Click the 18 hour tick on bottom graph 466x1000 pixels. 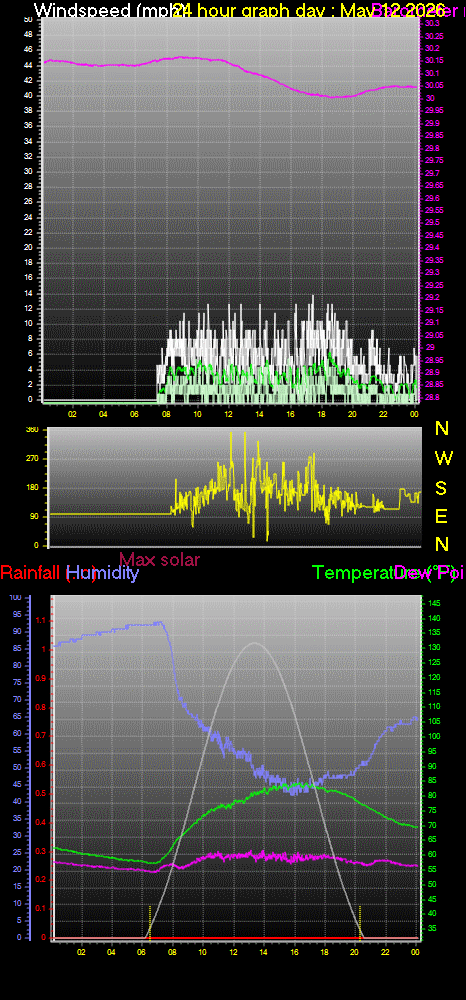coord(324,952)
